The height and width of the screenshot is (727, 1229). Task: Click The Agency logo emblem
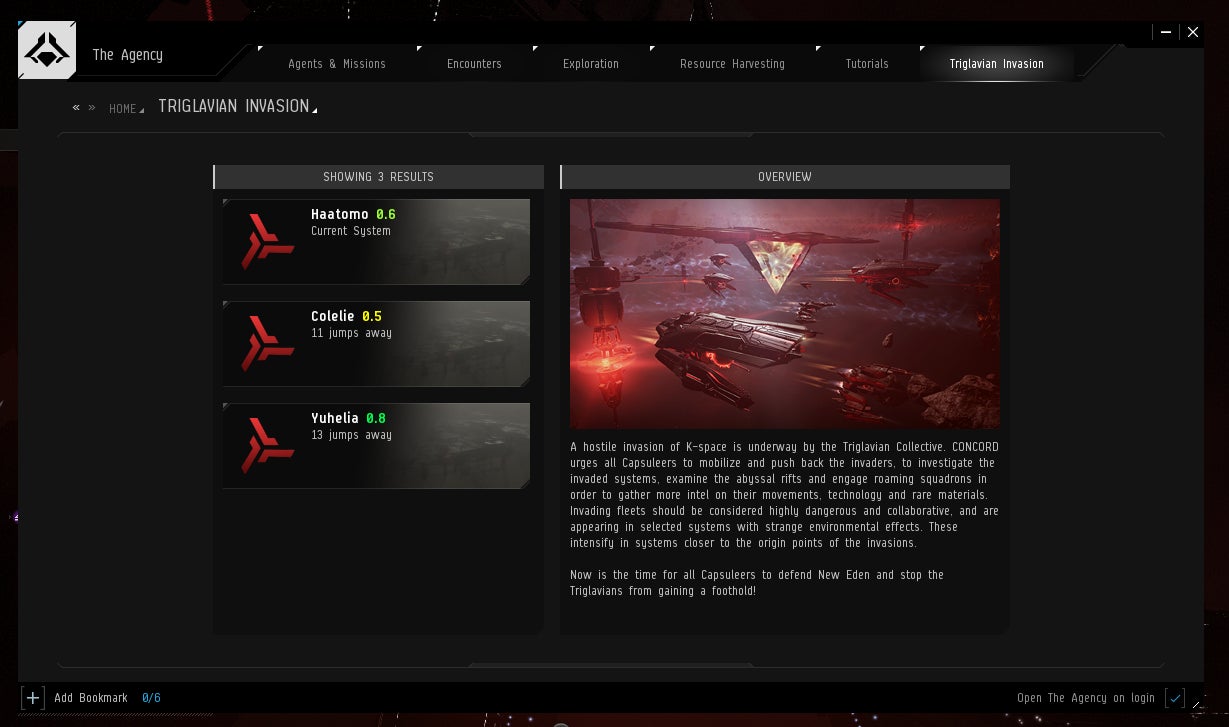click(x=46, y=49)
